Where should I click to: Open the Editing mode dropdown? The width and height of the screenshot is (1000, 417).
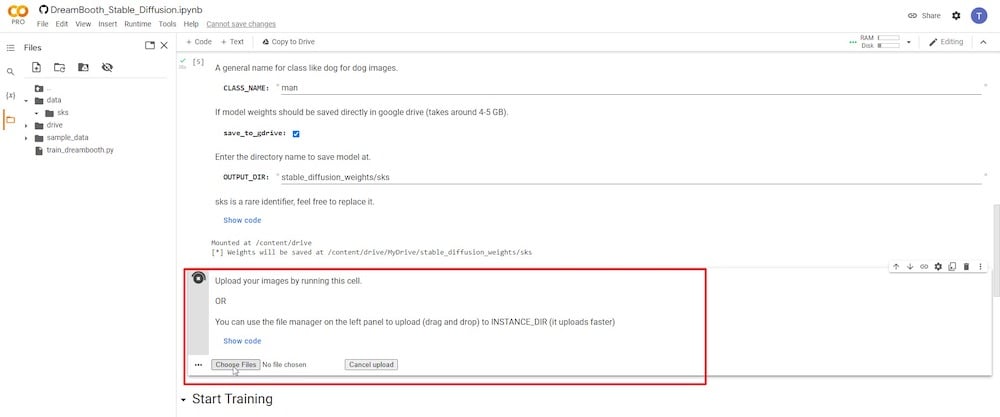946,42
